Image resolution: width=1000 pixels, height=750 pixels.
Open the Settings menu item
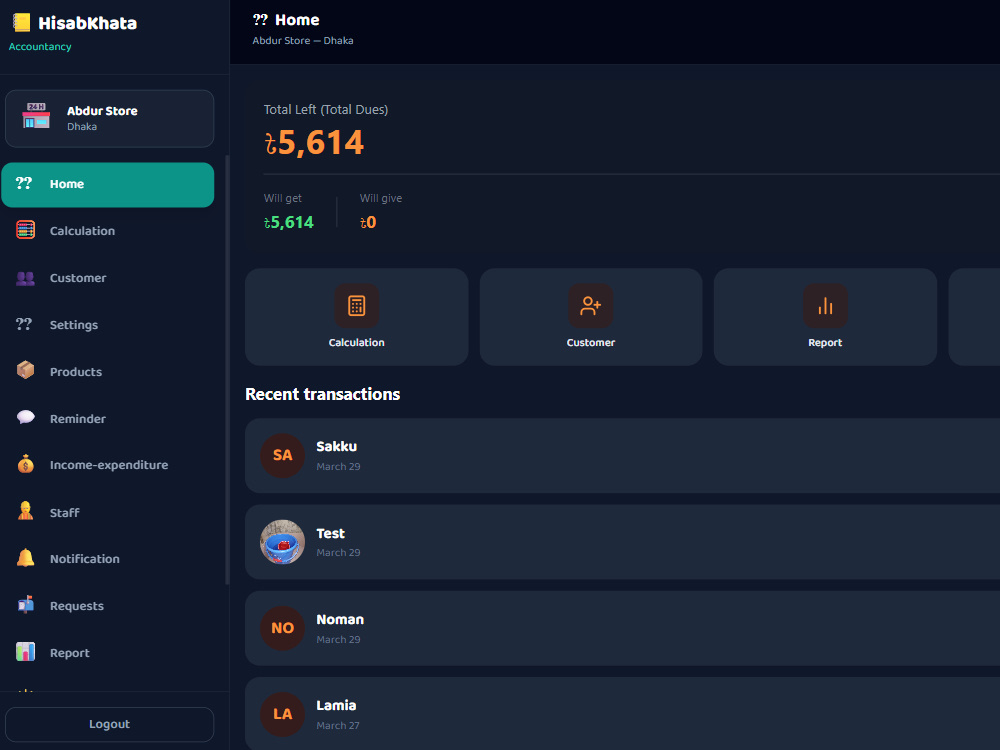pos(108,325)
